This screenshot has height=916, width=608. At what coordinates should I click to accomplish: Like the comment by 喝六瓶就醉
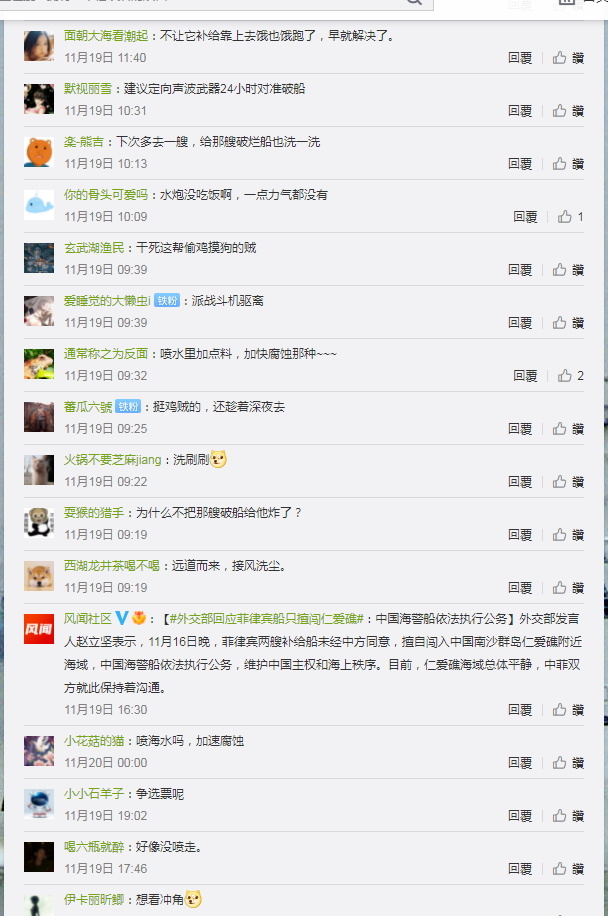[x=568, y=869]
